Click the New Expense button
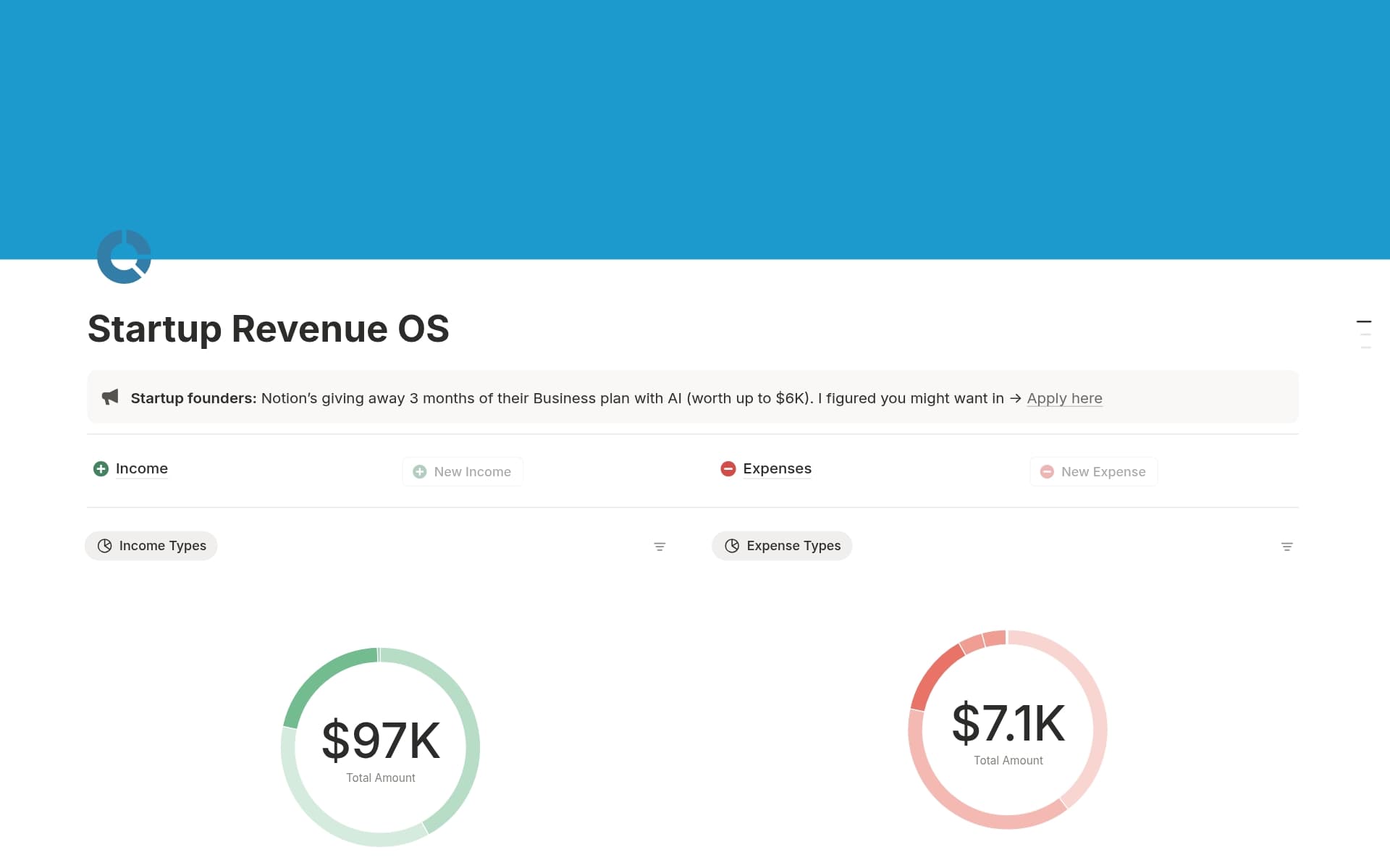 tap(1093, 471)
